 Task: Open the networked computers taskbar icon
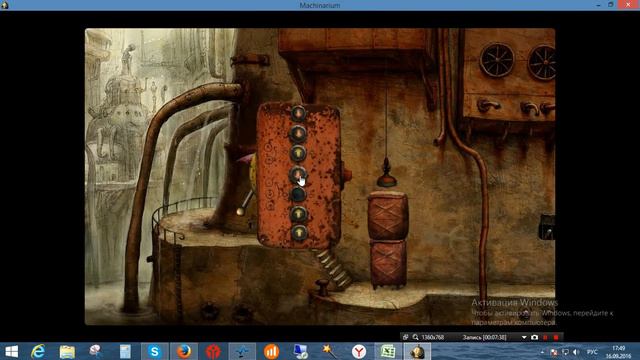[300, 351]
